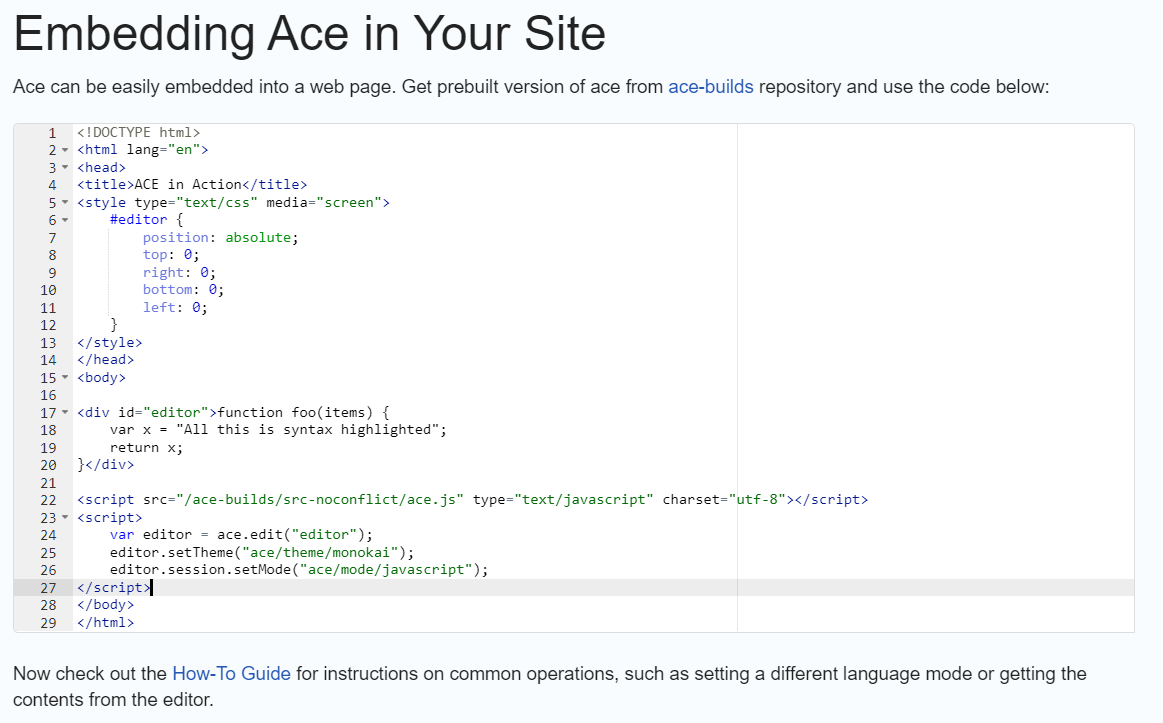The height and width of the screenshot is (723, 1163).
Task: Click the opening <body> tag on line 15
Action: point(102,377)
